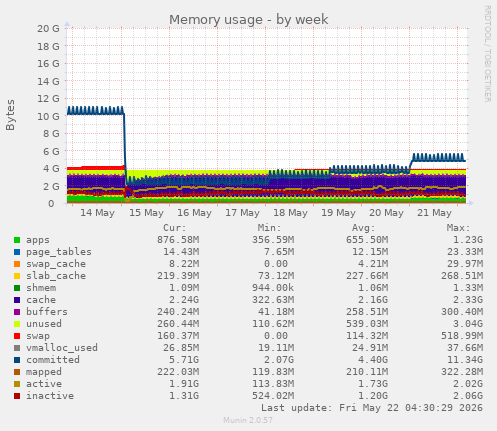Click the 'Max:' column header
Screen dimensions: 497x431
(458, 228)
